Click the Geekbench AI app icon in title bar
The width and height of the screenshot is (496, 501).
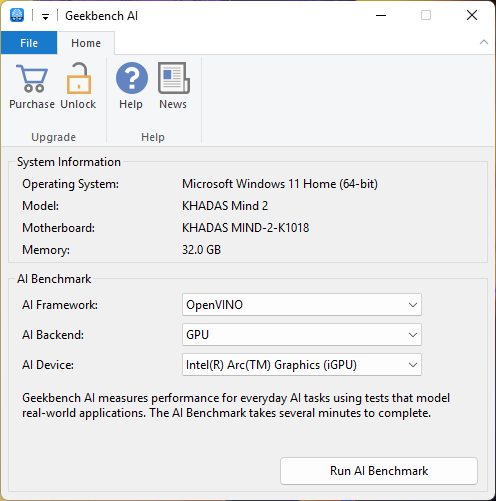17,15
